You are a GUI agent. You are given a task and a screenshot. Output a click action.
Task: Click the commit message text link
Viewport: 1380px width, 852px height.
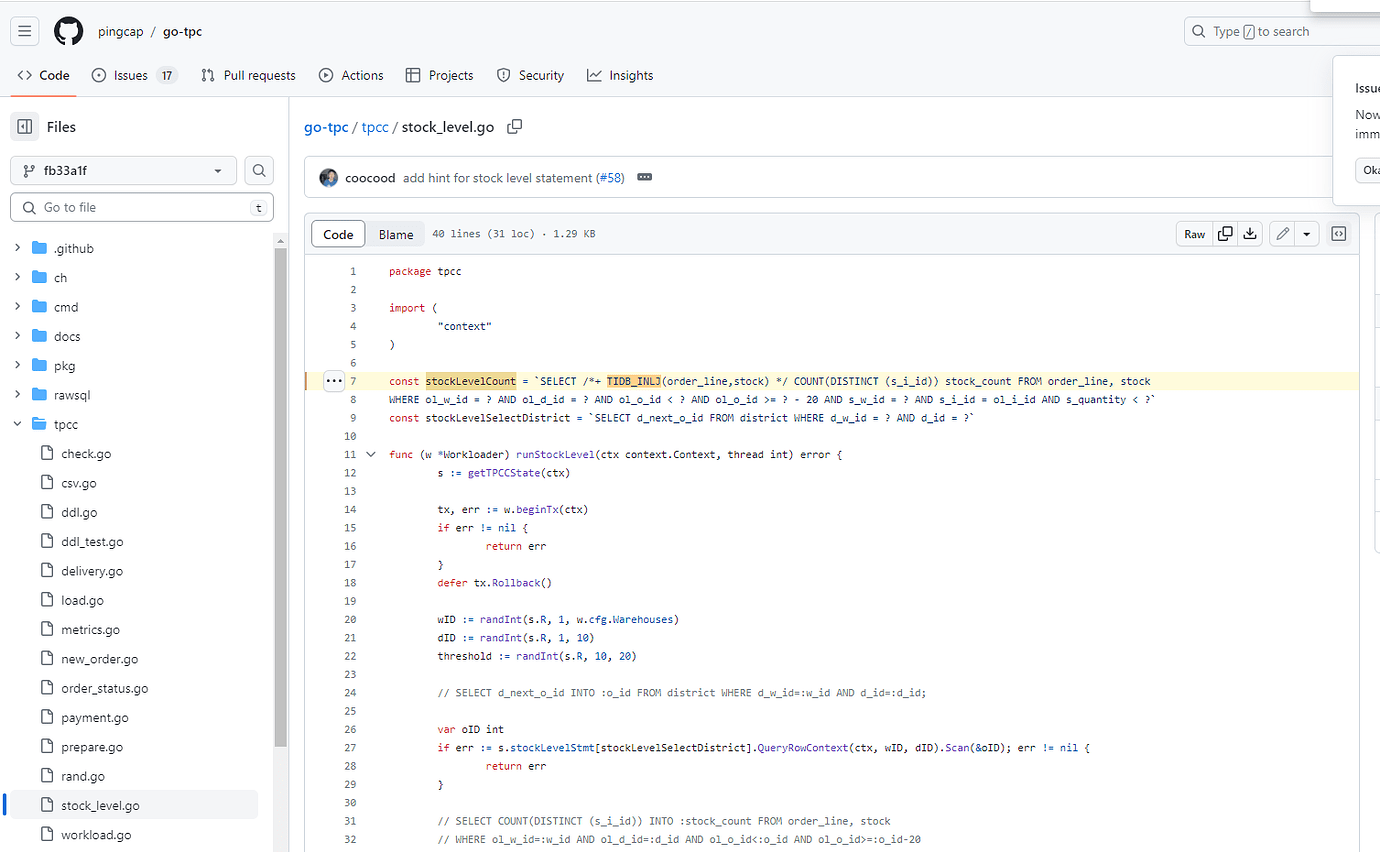[498, 177]
